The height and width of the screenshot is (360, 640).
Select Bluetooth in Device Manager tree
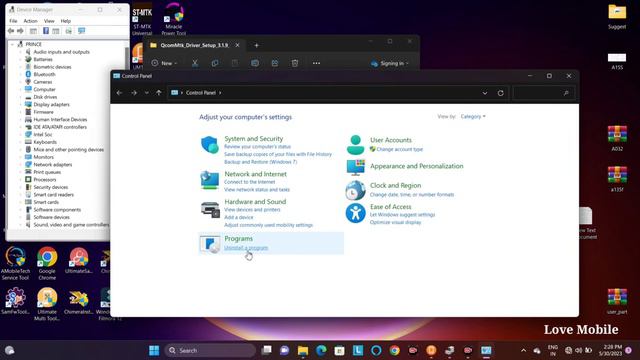coord(44,74)
